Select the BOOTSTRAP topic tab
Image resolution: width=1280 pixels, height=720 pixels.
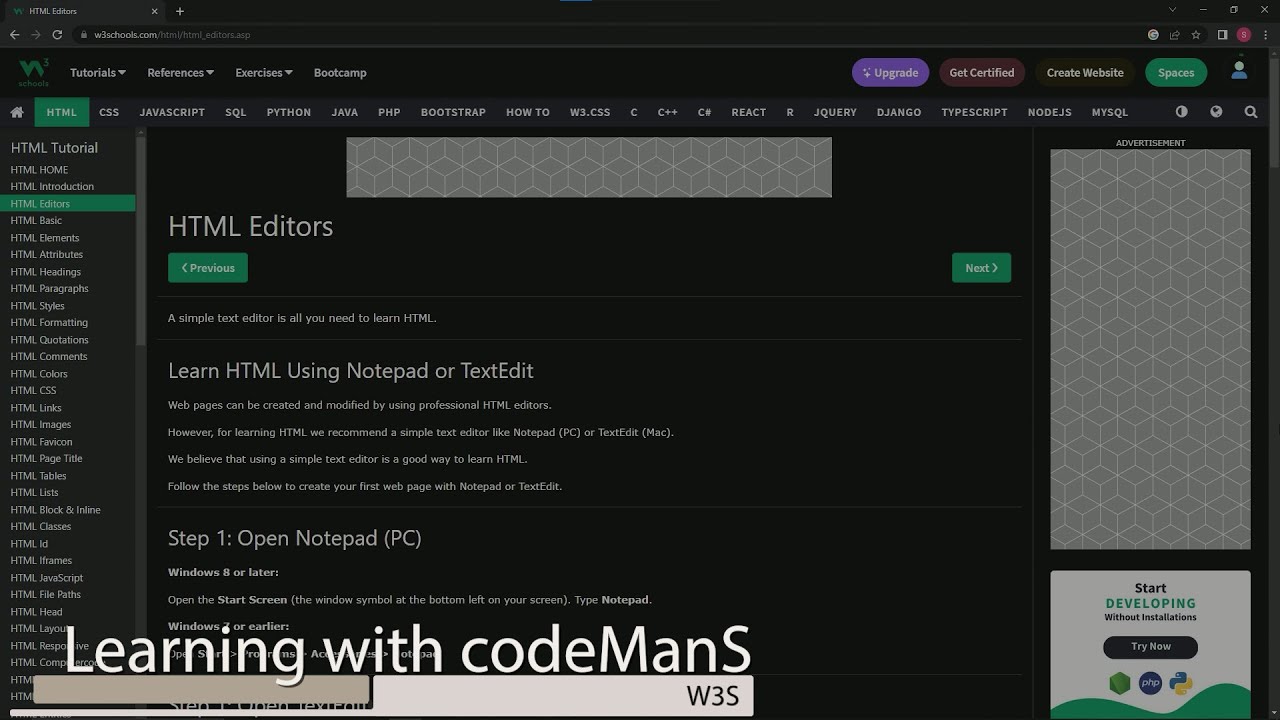[453, 112]
